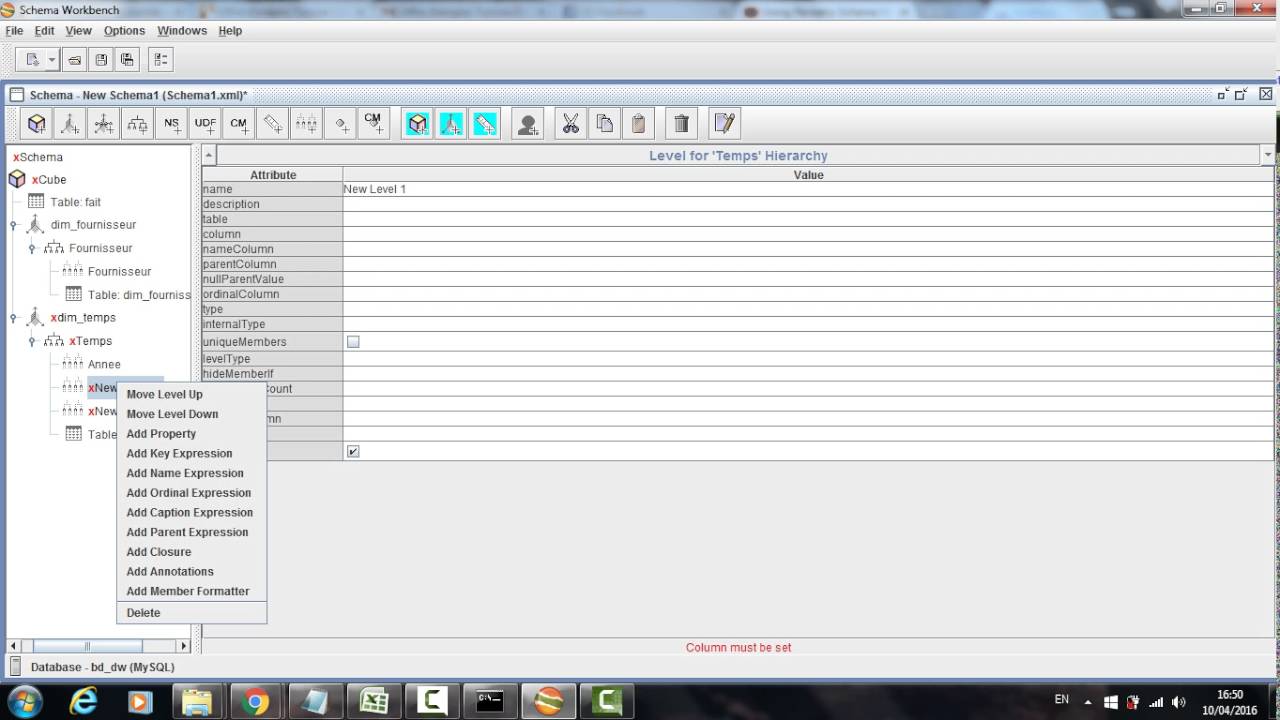This screenshot has height=720, width=1280.
Task: Click the Add Measure ruler icon
Action: click(273, 124)
